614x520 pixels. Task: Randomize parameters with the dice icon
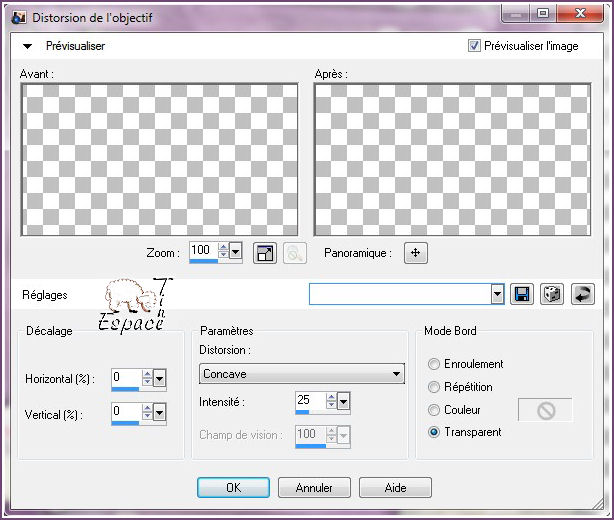(x=552, y=294)
